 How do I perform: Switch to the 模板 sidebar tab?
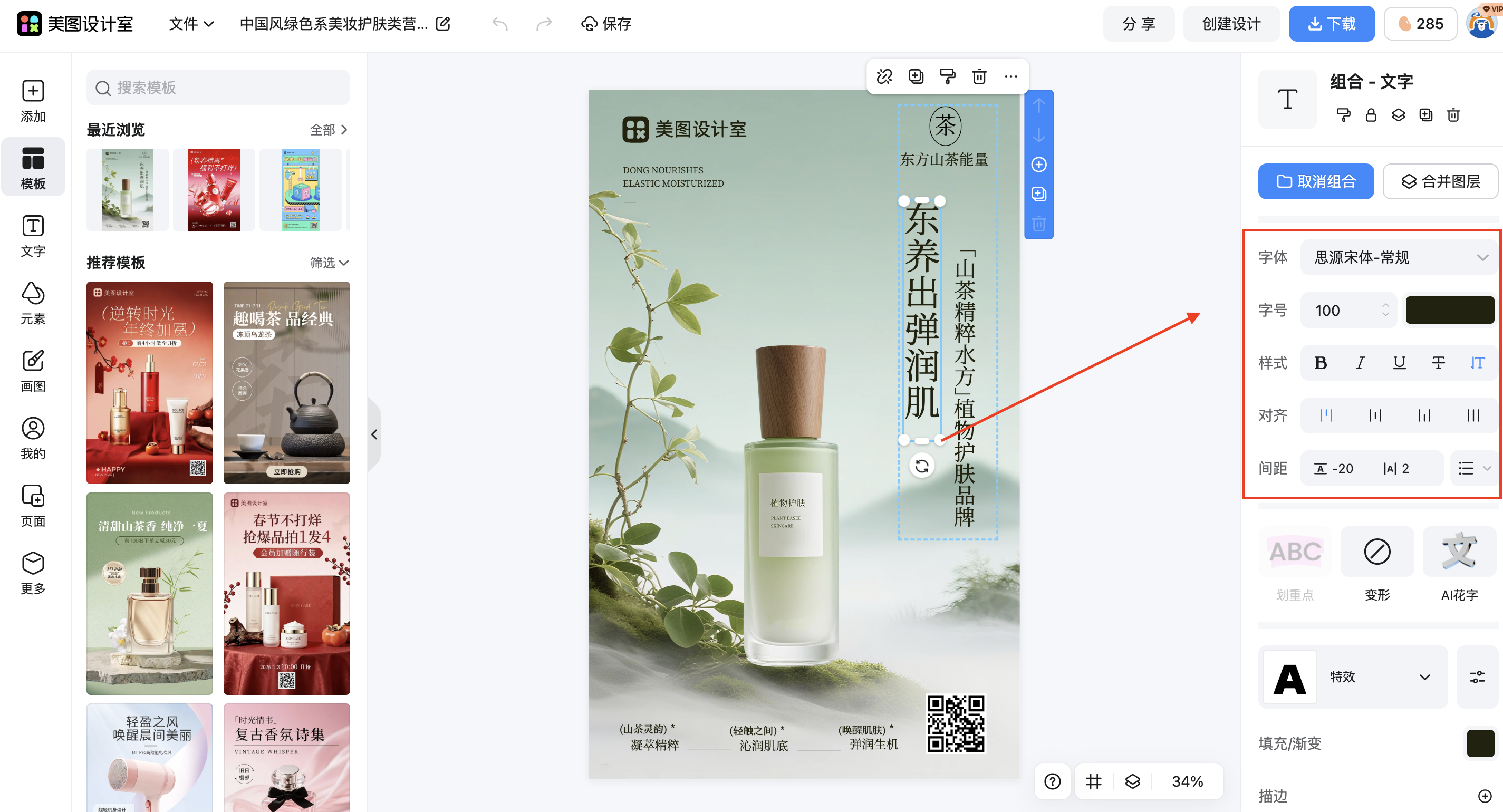(33, 167)
